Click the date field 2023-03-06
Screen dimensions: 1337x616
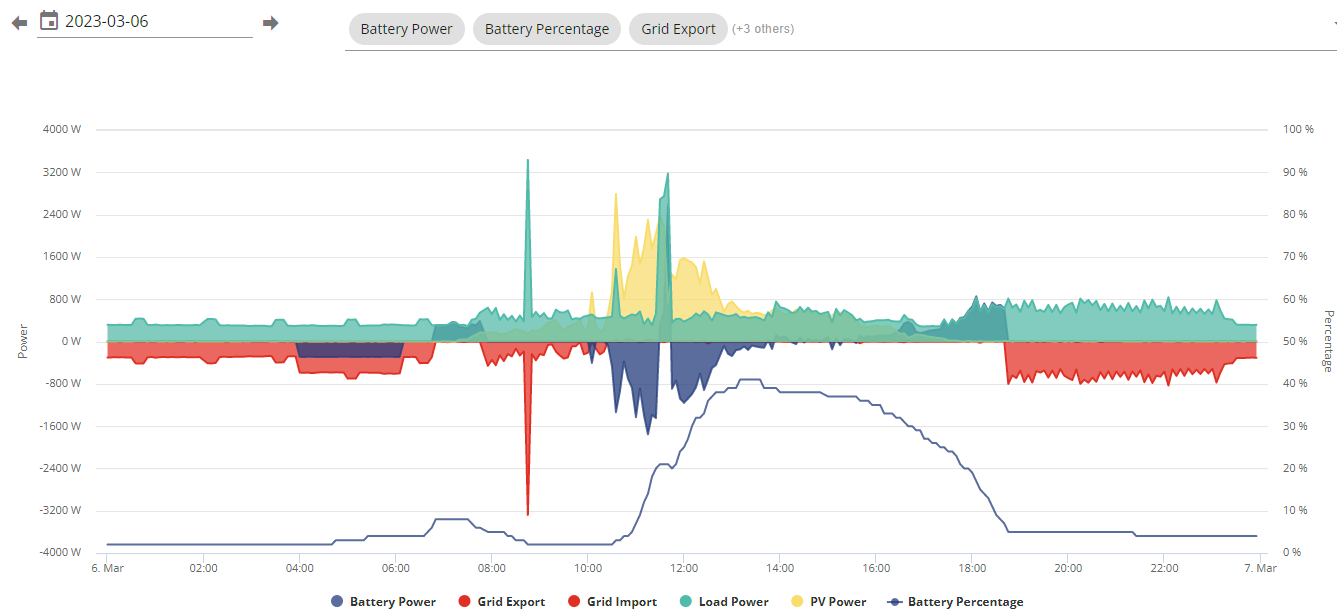[145, 21]
